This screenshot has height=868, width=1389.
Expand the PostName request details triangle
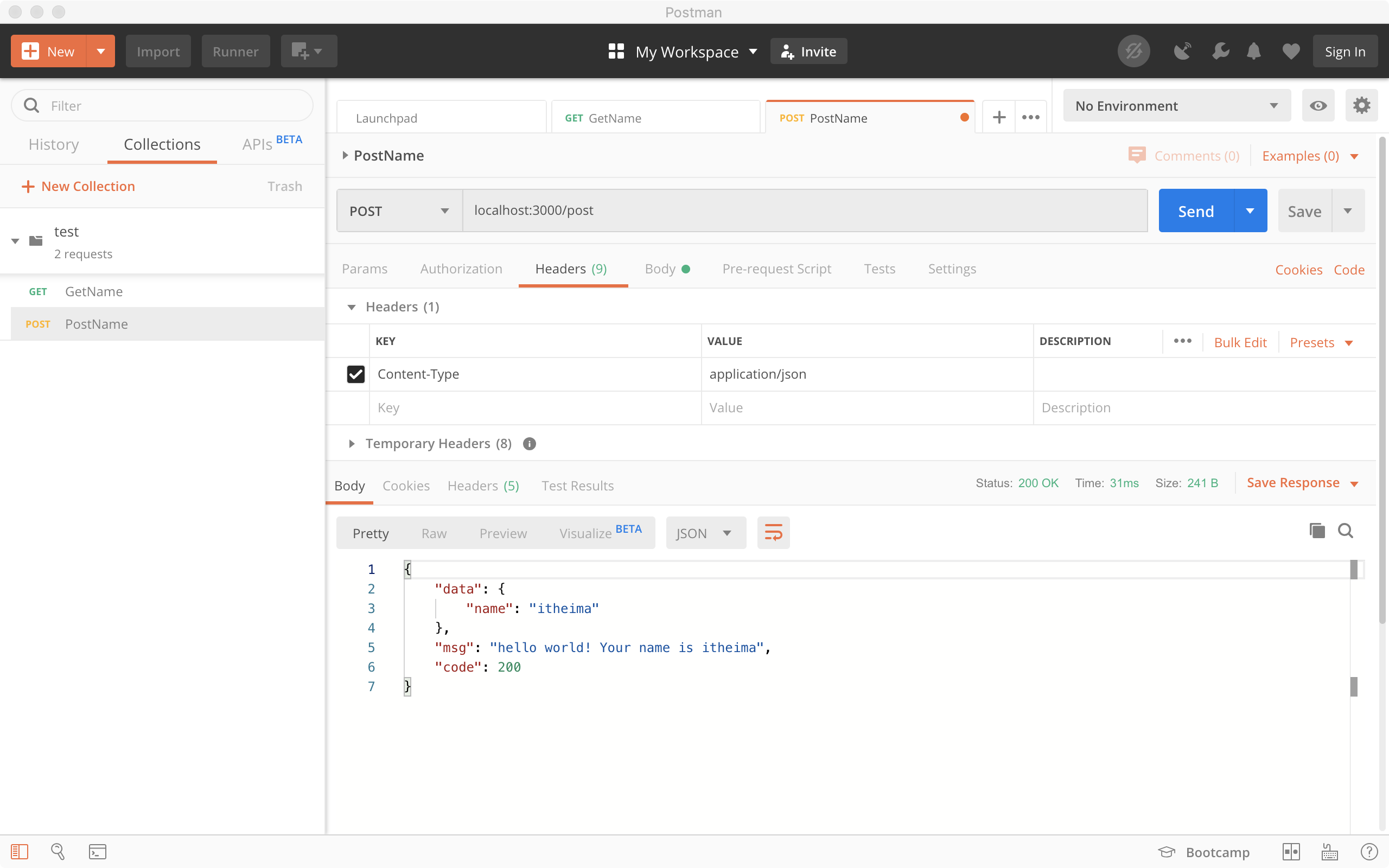click(345, 155)
